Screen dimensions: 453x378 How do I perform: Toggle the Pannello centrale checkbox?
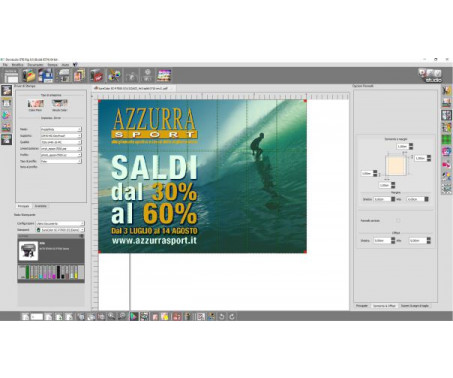coord(398,221)
